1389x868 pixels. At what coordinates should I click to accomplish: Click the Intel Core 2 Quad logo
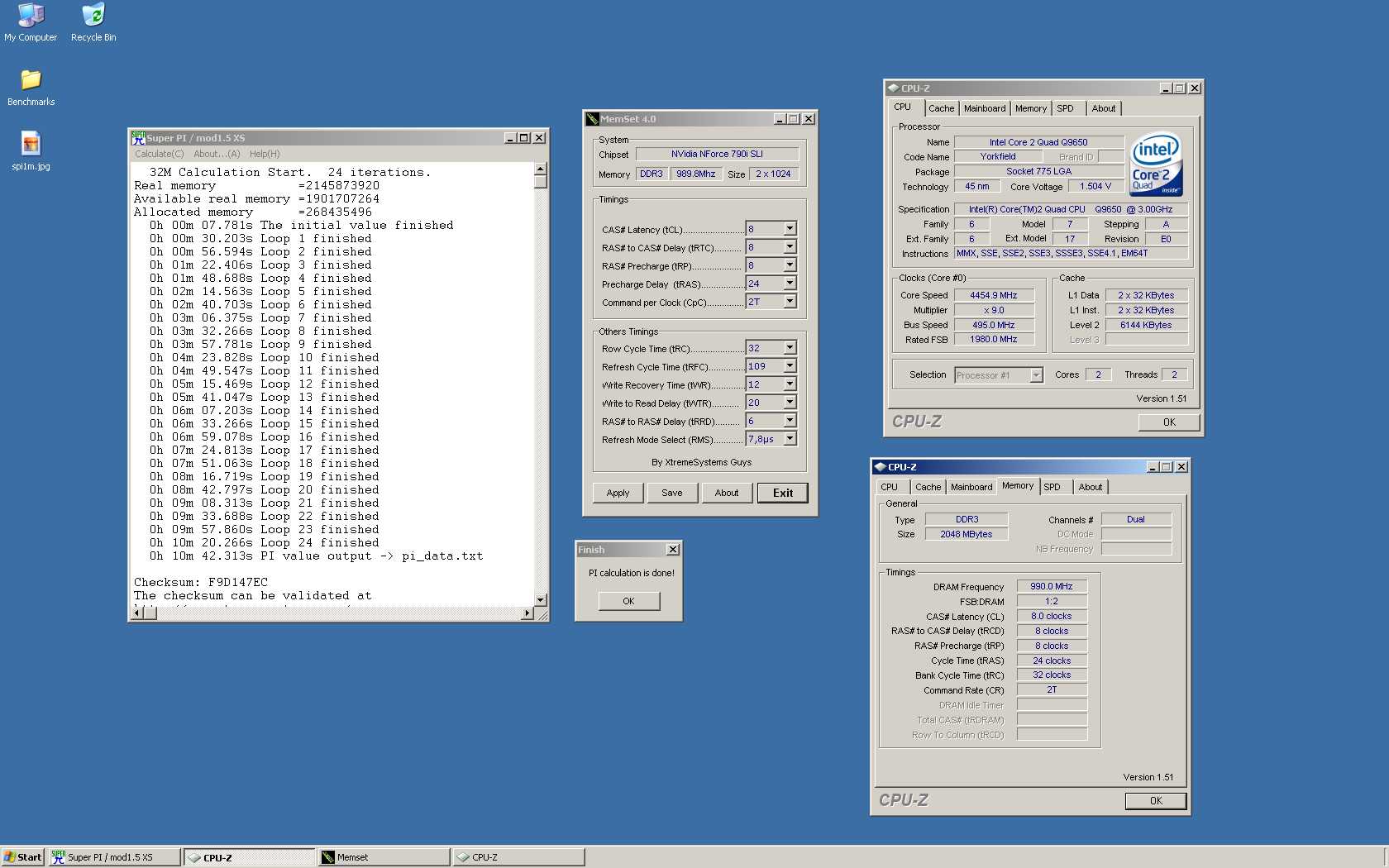point(1156,165)
